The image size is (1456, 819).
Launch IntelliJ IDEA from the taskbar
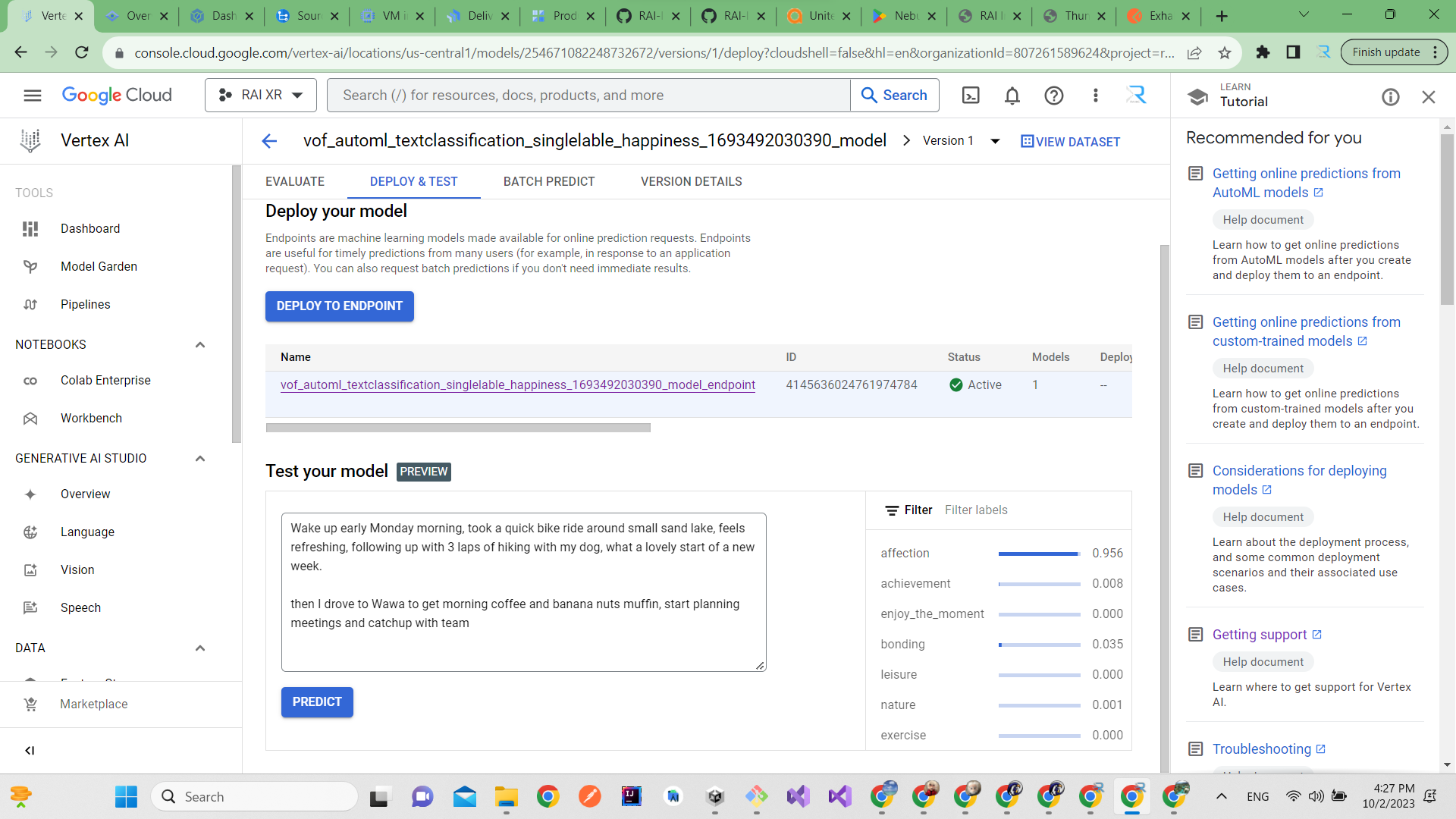point(631,796)
